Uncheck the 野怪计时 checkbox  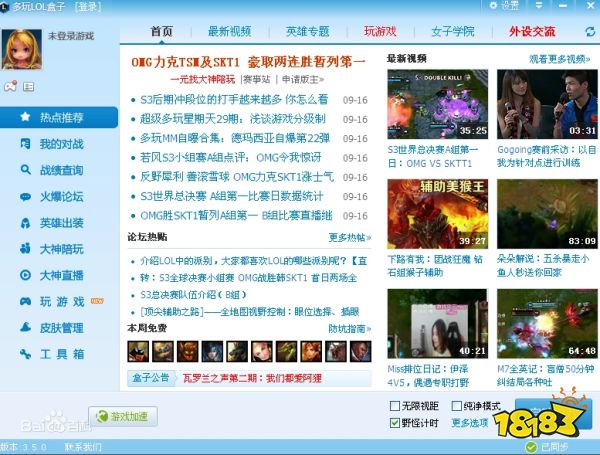pos(395,423)
